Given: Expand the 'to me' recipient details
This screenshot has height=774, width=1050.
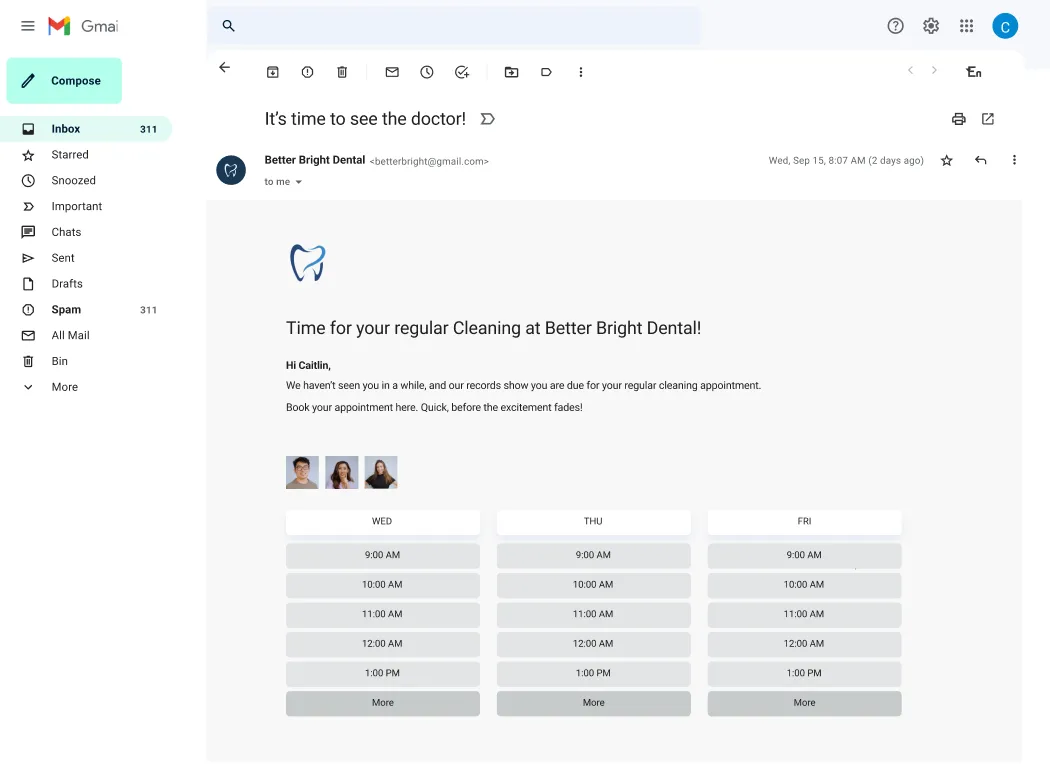Looking at the screenshot, I should [299, 182].
